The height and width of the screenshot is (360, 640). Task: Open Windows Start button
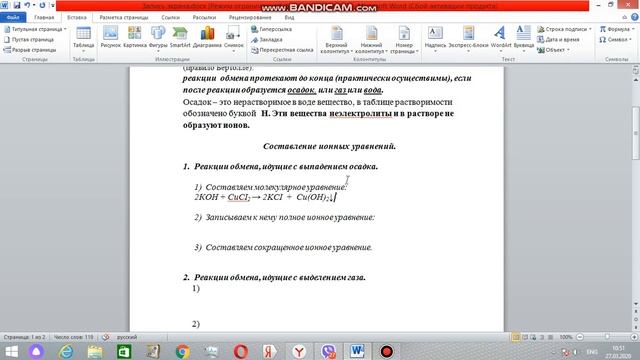(11, 351)
